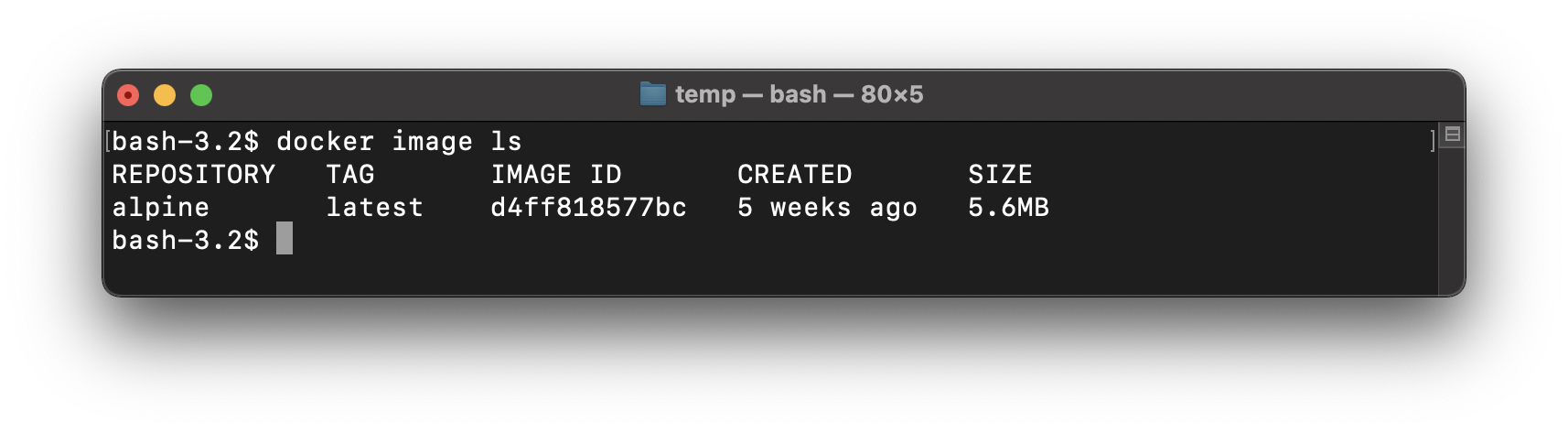Click the red close window button
Viewport: 1568px width, 432px height.
pyautogui.click(x=128, y=95)
